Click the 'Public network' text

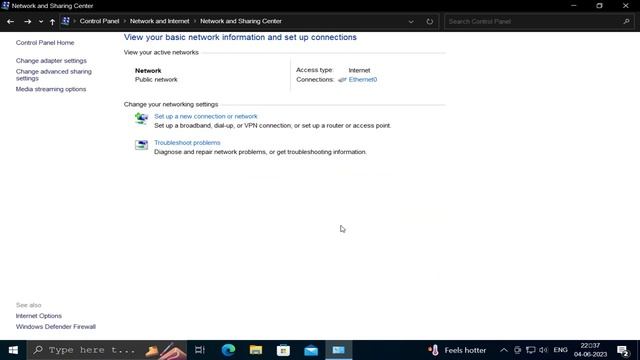(156, 80)
